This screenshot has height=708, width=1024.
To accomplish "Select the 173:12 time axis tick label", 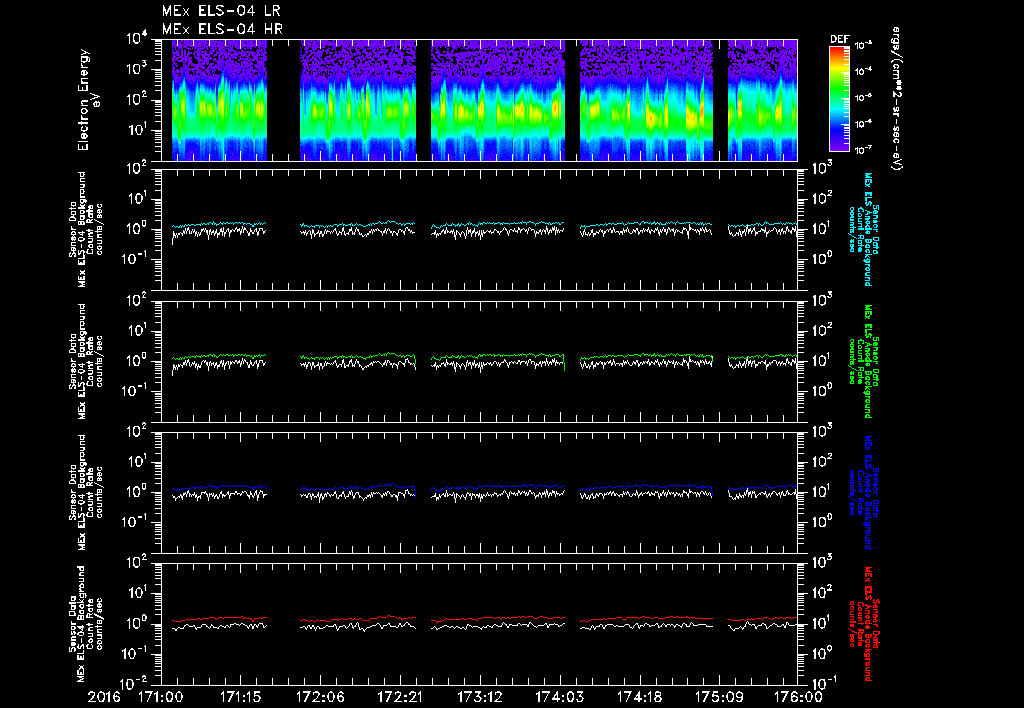I will click(x=480, y=695).
